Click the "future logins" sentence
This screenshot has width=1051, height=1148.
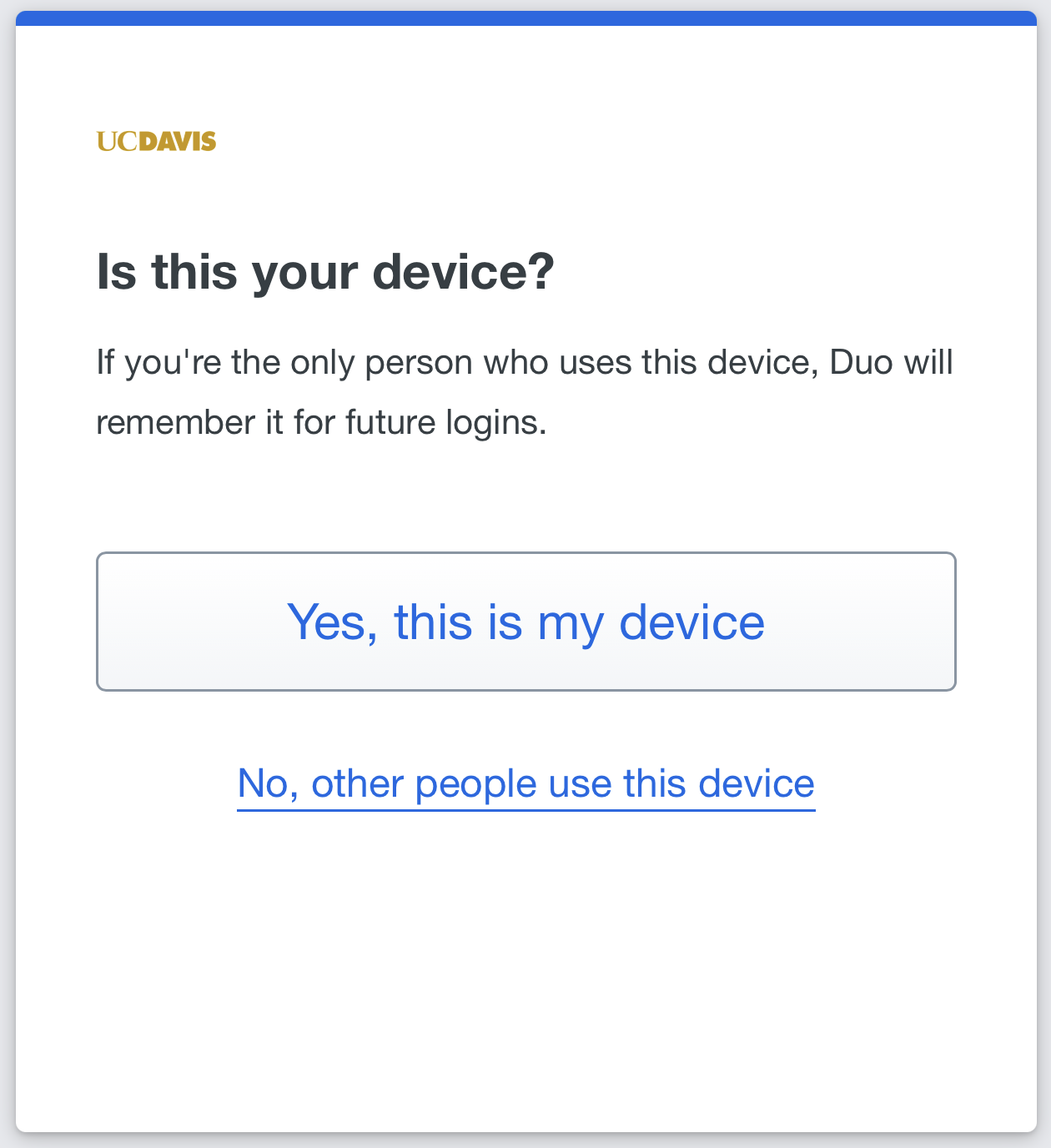321,422
